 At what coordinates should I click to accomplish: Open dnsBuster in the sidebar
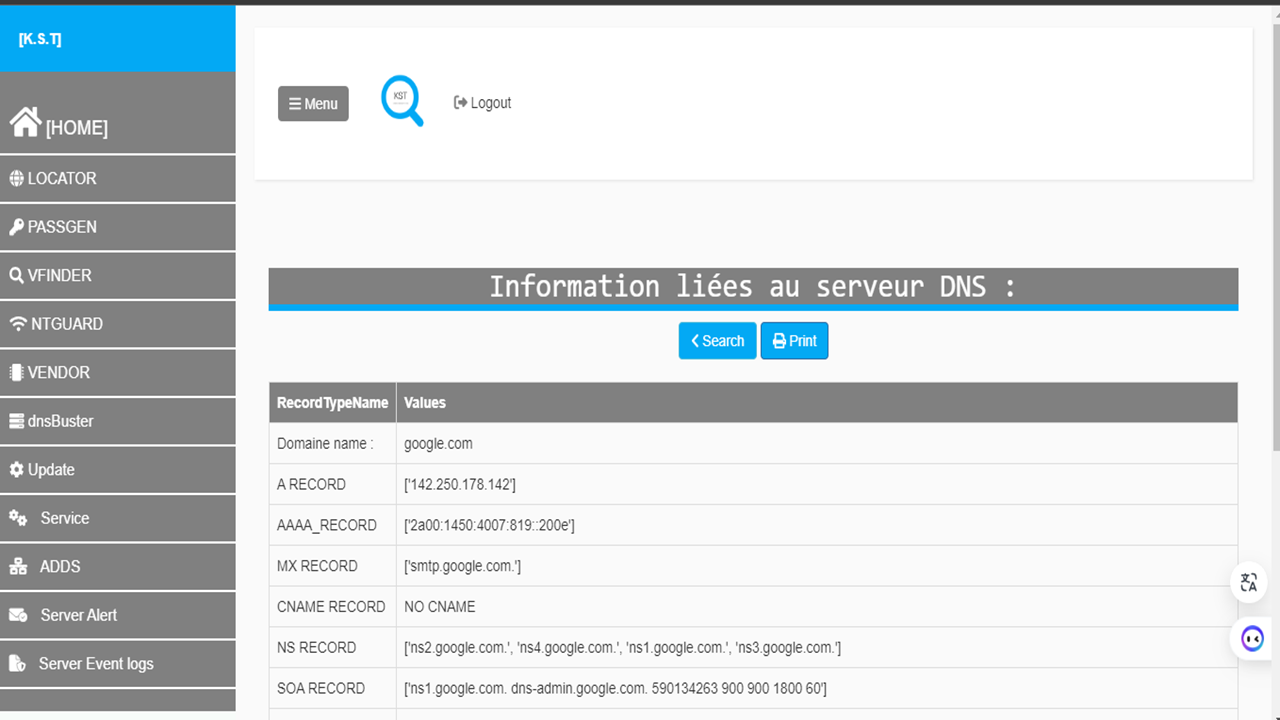(x=60, y=421)
